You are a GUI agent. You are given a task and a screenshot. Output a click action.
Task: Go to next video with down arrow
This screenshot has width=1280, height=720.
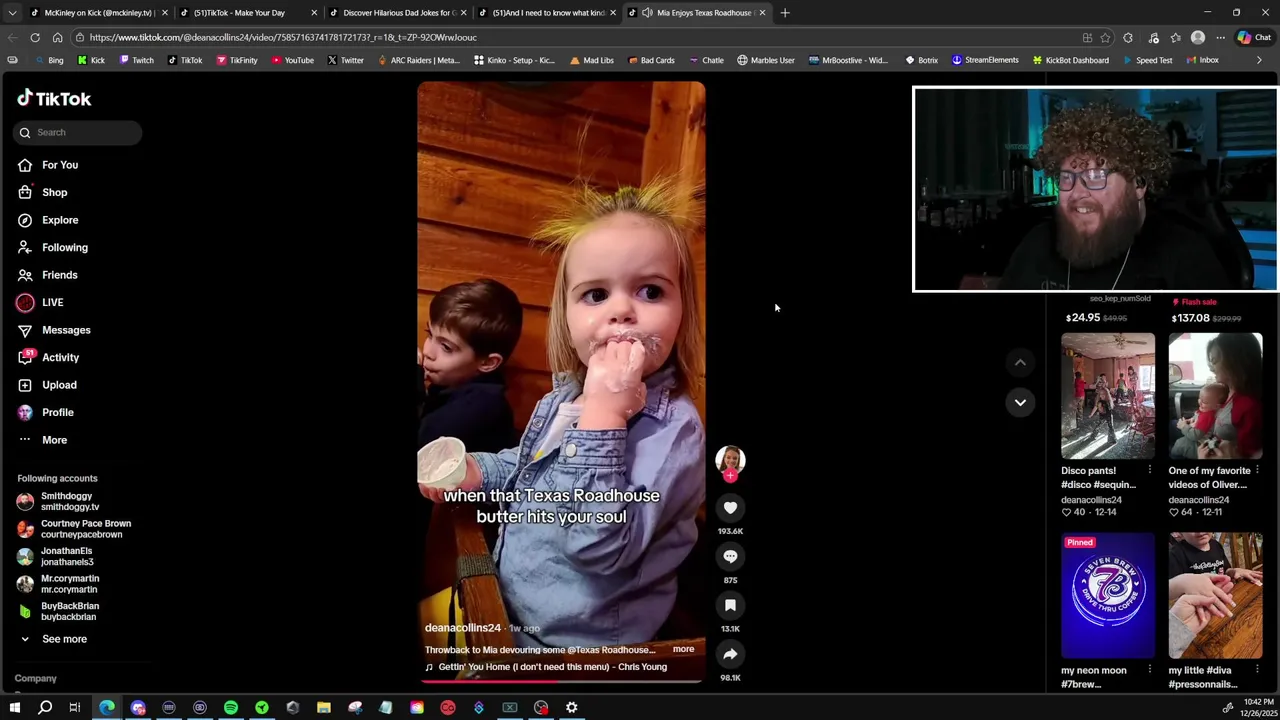click(x=1020, y=402)
